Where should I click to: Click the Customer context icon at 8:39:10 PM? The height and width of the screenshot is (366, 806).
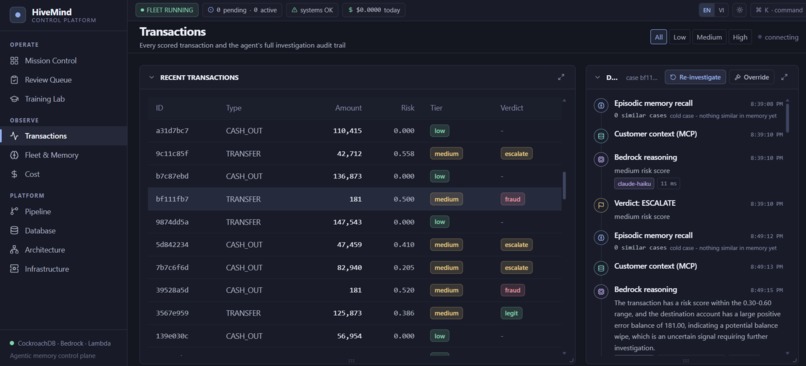pos(600,136)
